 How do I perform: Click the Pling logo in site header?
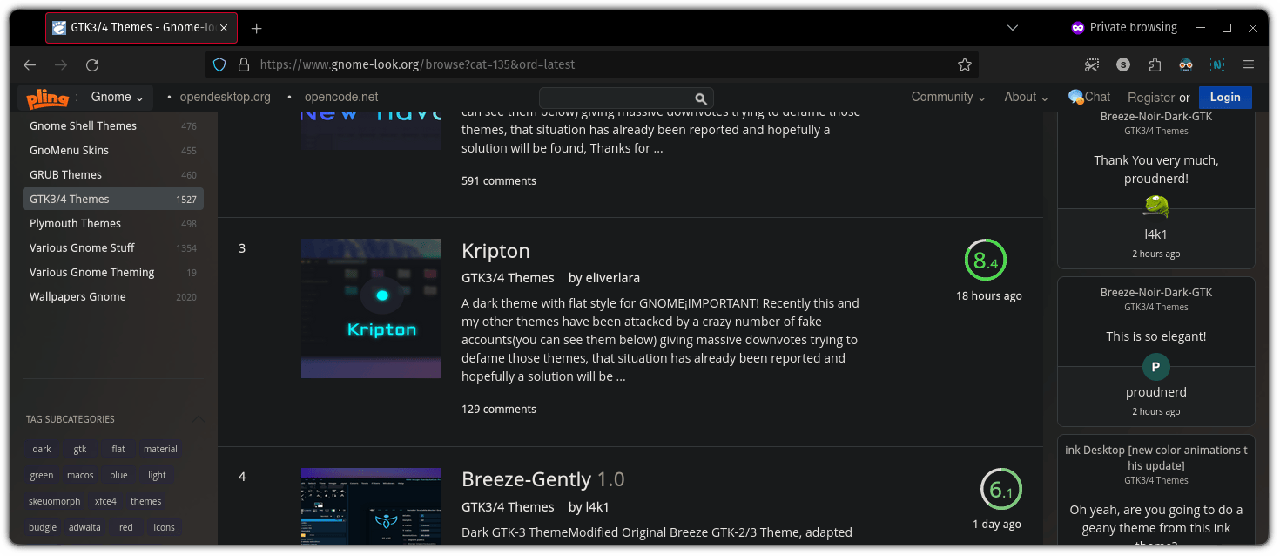(47, 98)
